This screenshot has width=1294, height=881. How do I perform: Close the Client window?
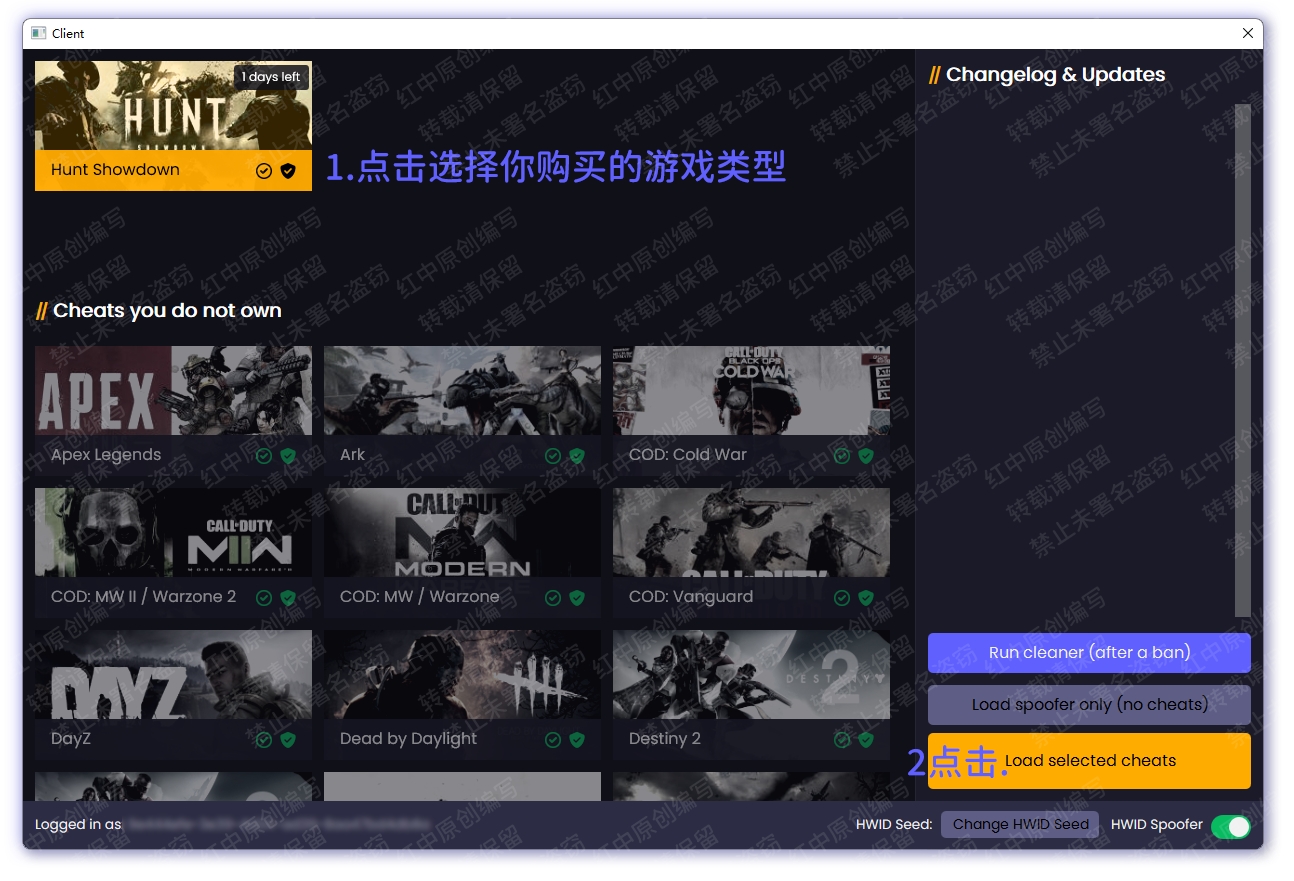(x=1247, y=33)
